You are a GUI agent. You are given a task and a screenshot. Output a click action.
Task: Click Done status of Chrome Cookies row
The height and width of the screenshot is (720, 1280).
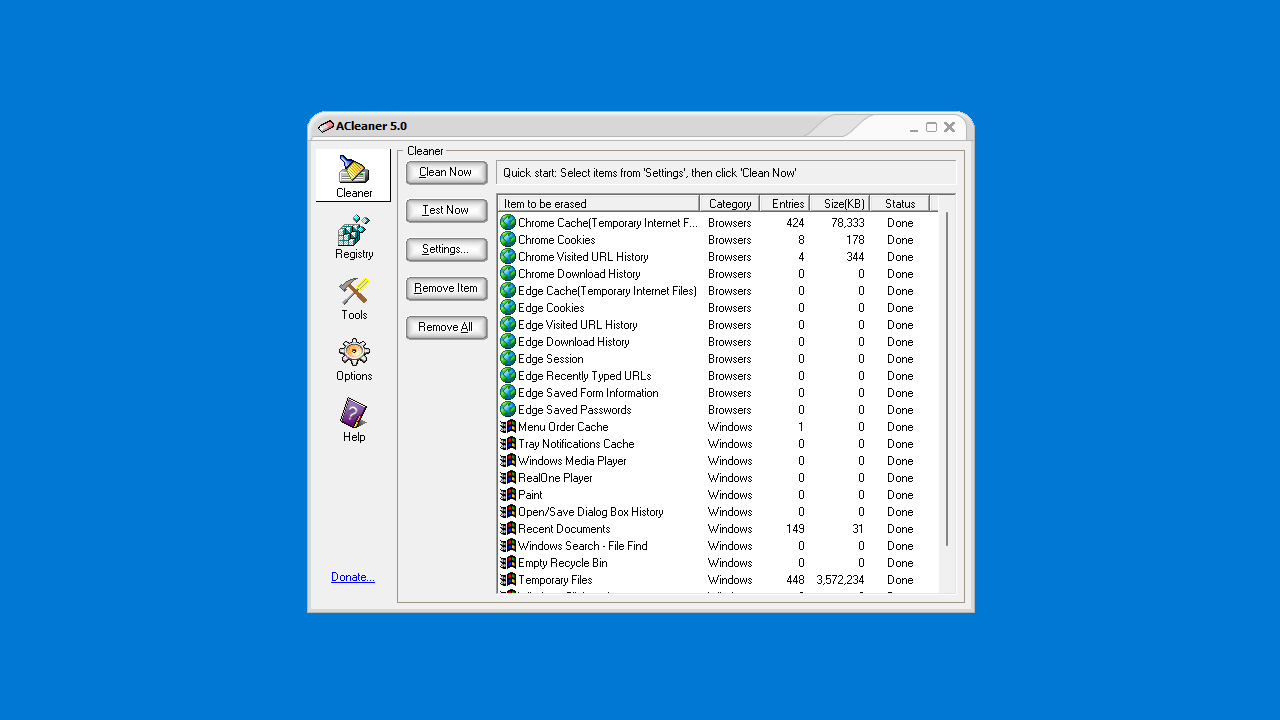click(900, 240)
